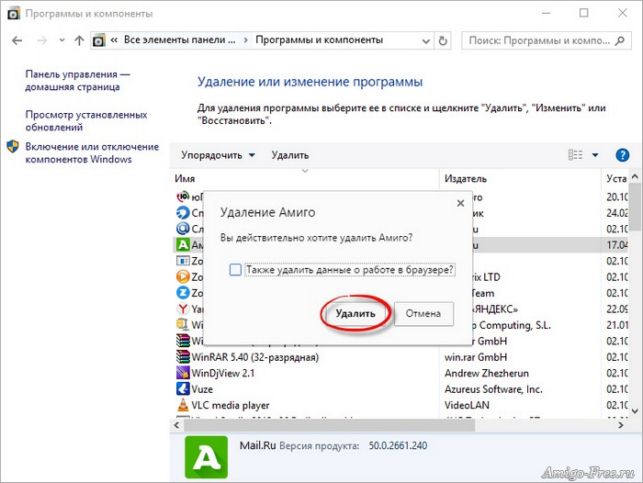Cancel uninstall via the Отмена button
The image size is (643, 483).
[x=424, y=314]
